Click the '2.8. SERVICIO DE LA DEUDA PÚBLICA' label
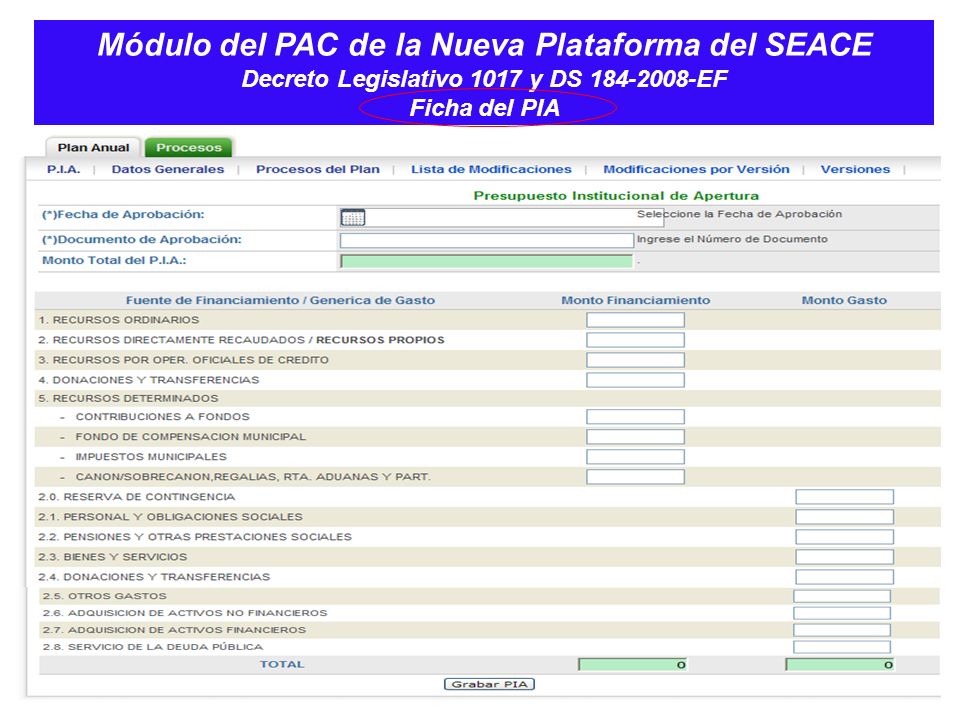 153,647
